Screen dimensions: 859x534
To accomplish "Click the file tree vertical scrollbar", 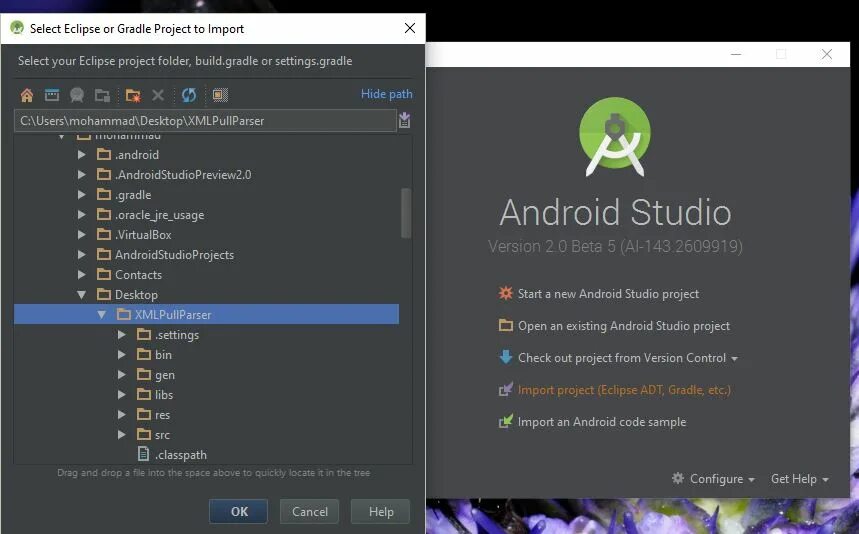I will coord(405,213).
